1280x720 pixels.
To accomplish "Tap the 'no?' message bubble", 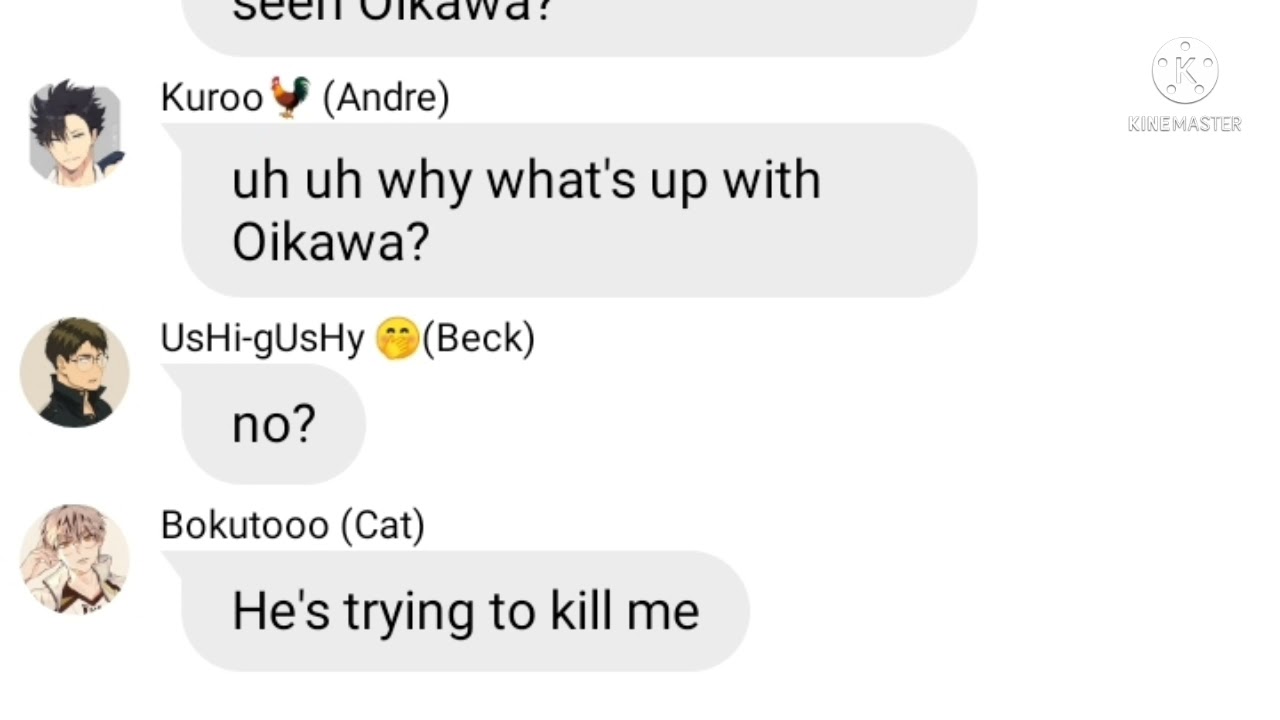I will (x=273, y=425).
